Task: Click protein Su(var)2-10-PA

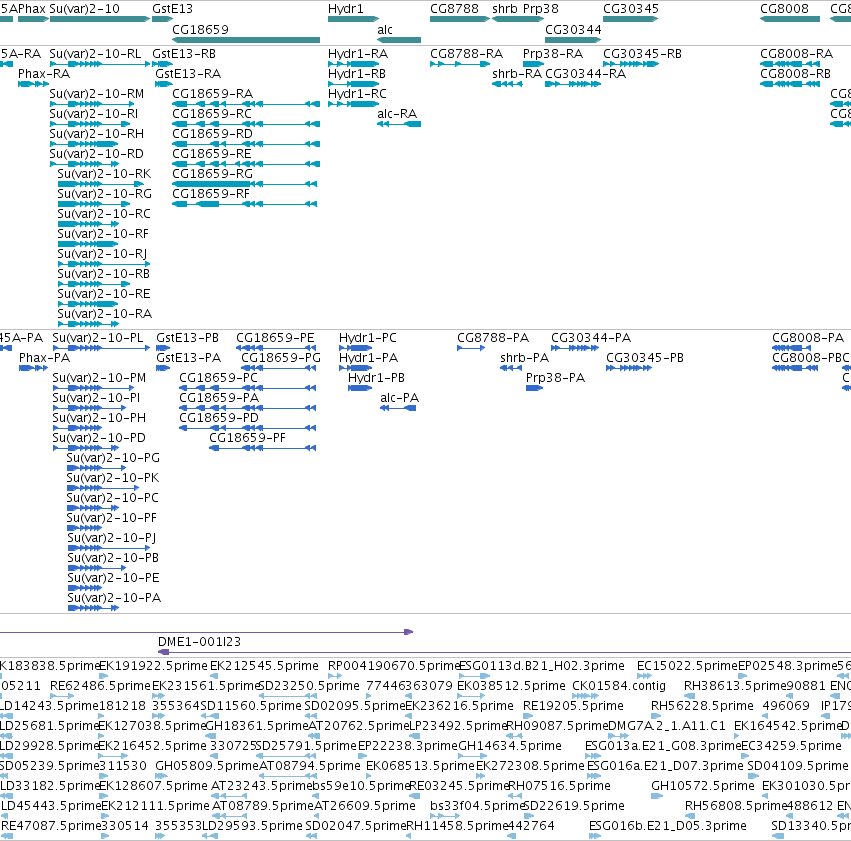Action: 93,608
